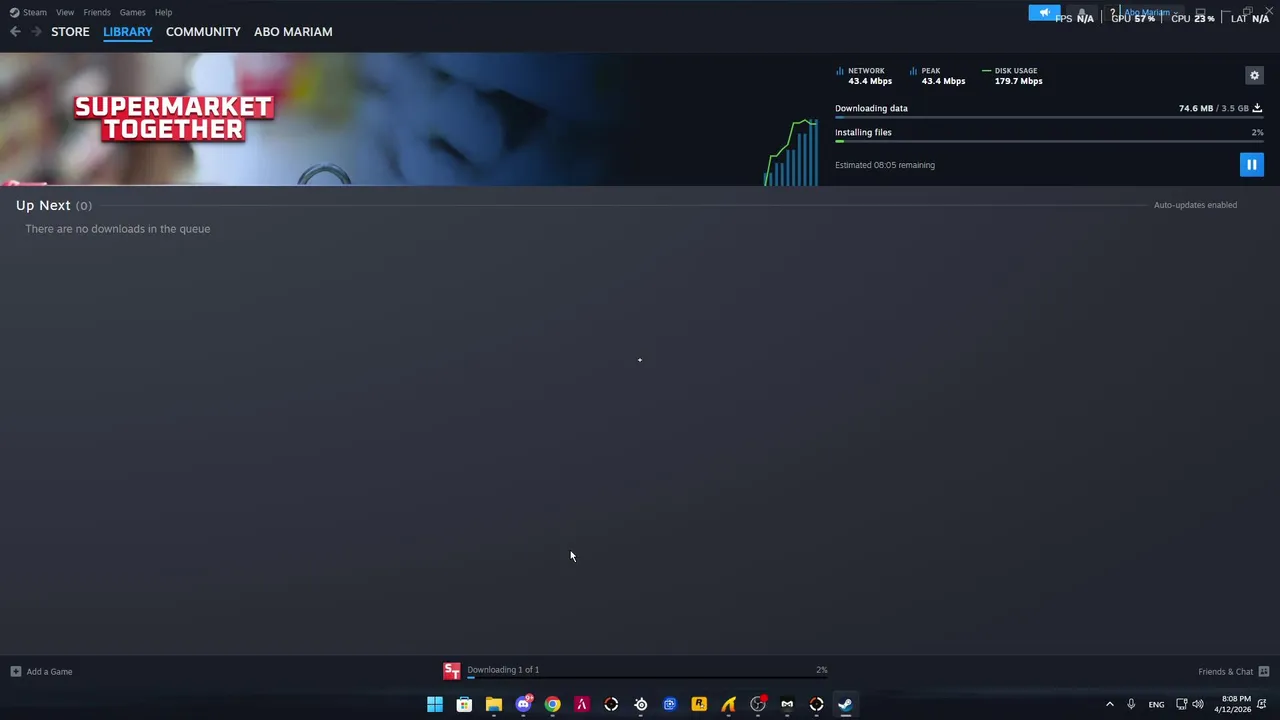This screenshot has height=720, width=1280.
Task: Click the Friends & Chat window icon
Action: pyautogui.click(x=1264, y=672)
